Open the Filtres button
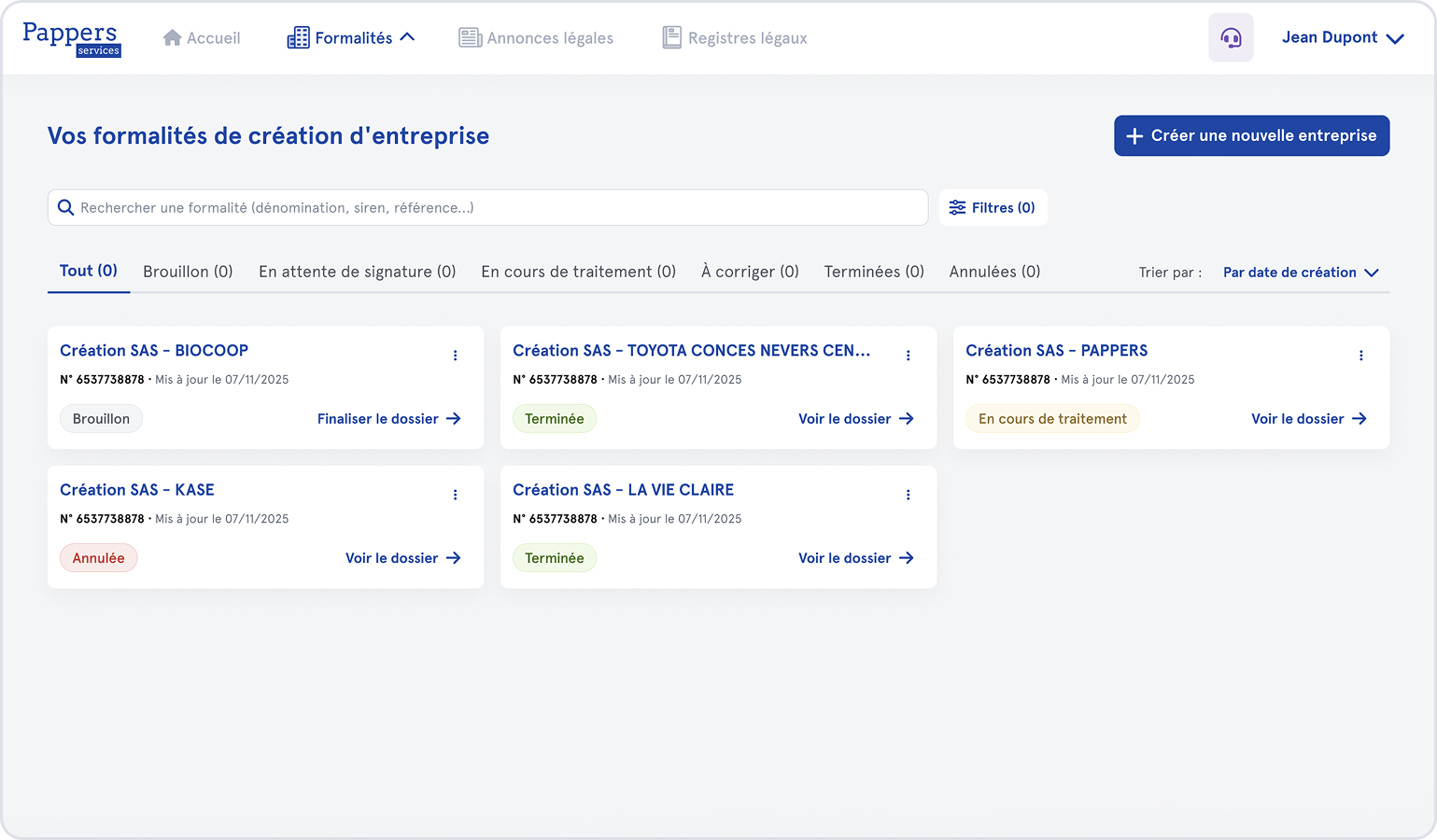The height and width of the screenshot is (840, 1437). [x=993, y=208]
